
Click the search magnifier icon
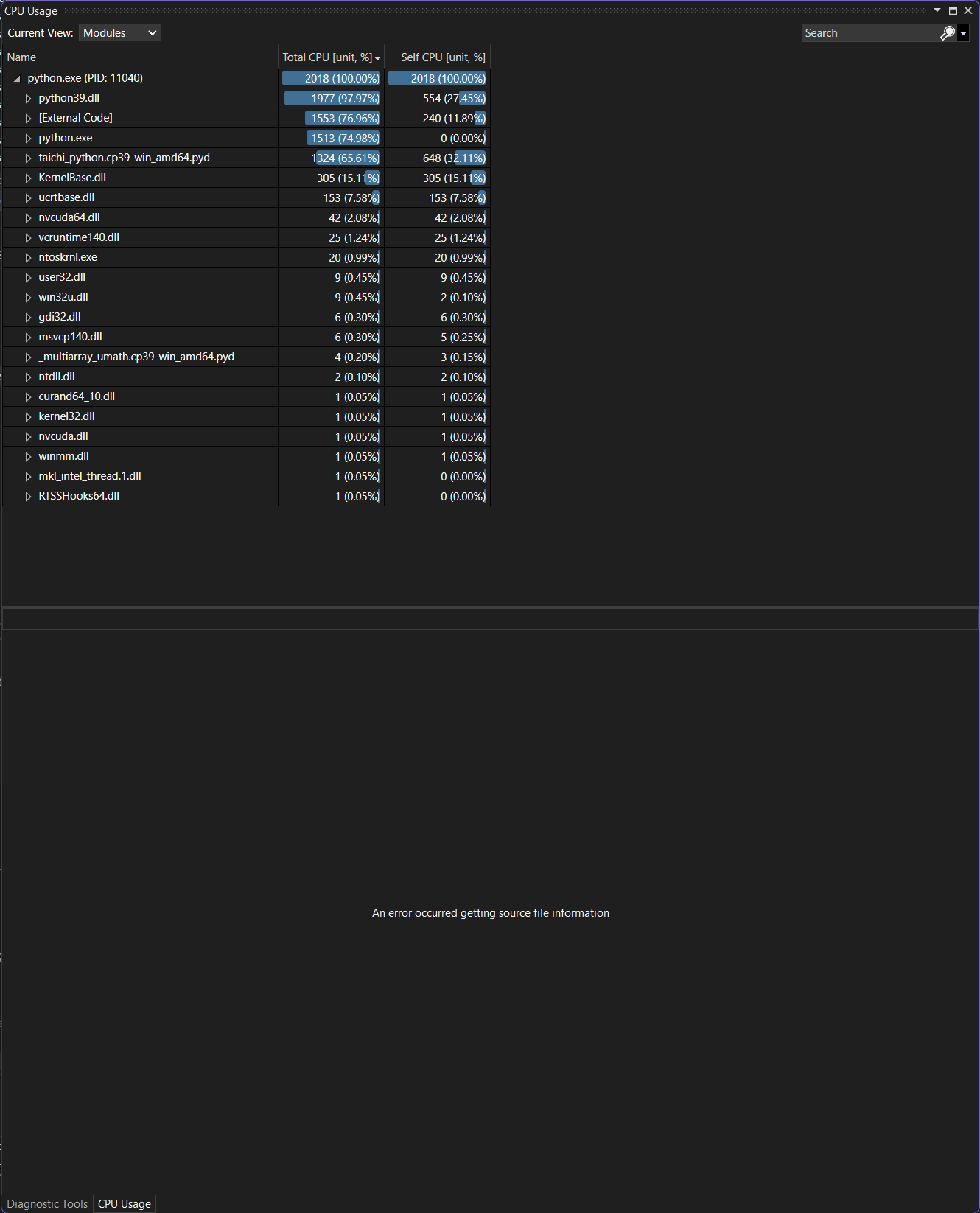pos(948,33)
